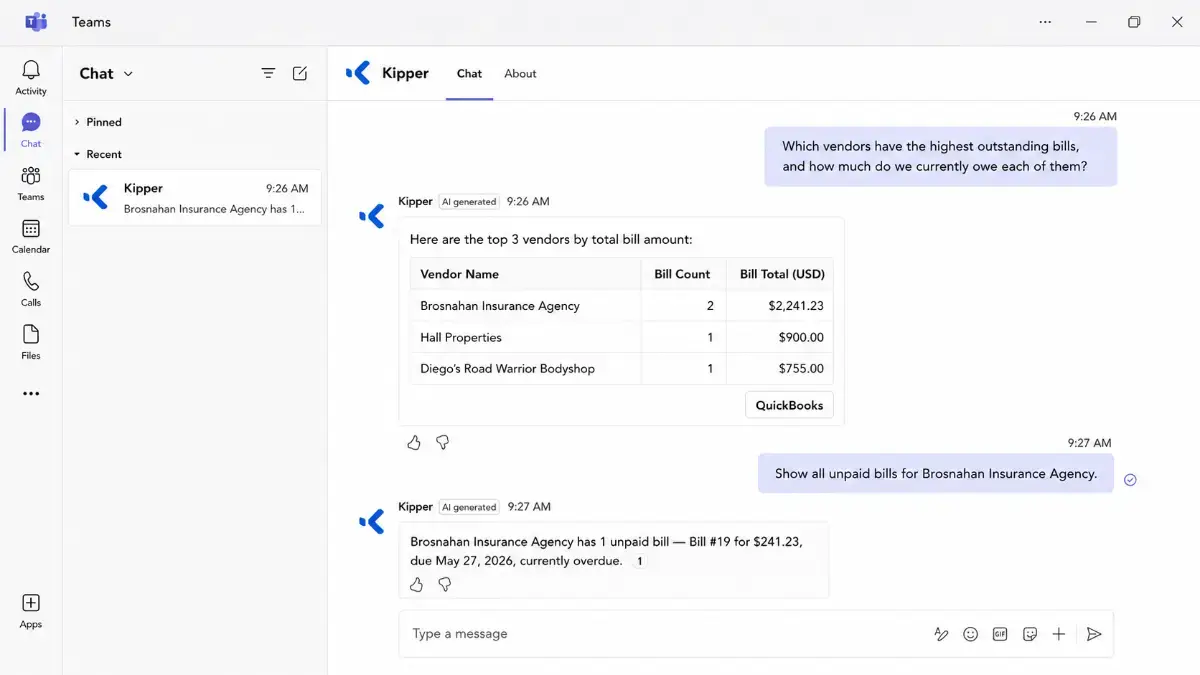Open the Calls phone icon
The height and width of the screenshot is (675, 1200).
[31, 282]
